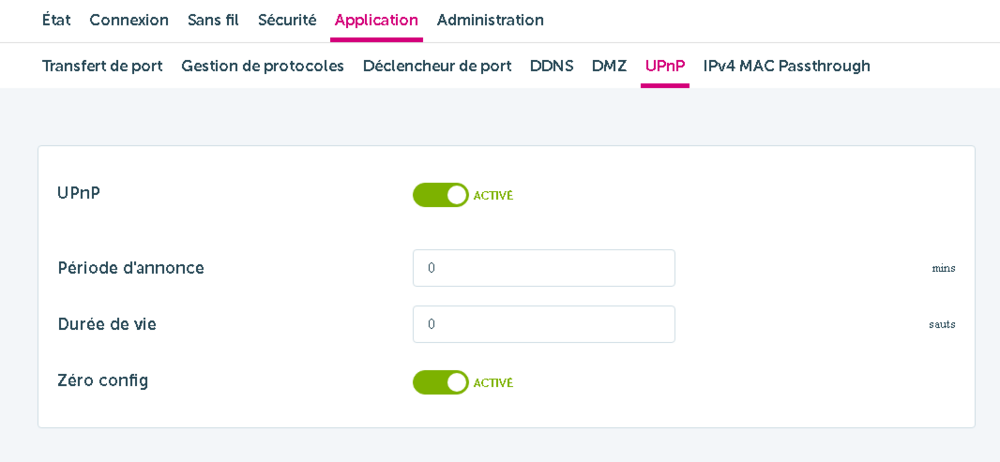Viewport: 1000px width, 462px height.
Task: Go to the Sans fil tab
Action: [x=213, y=20]
